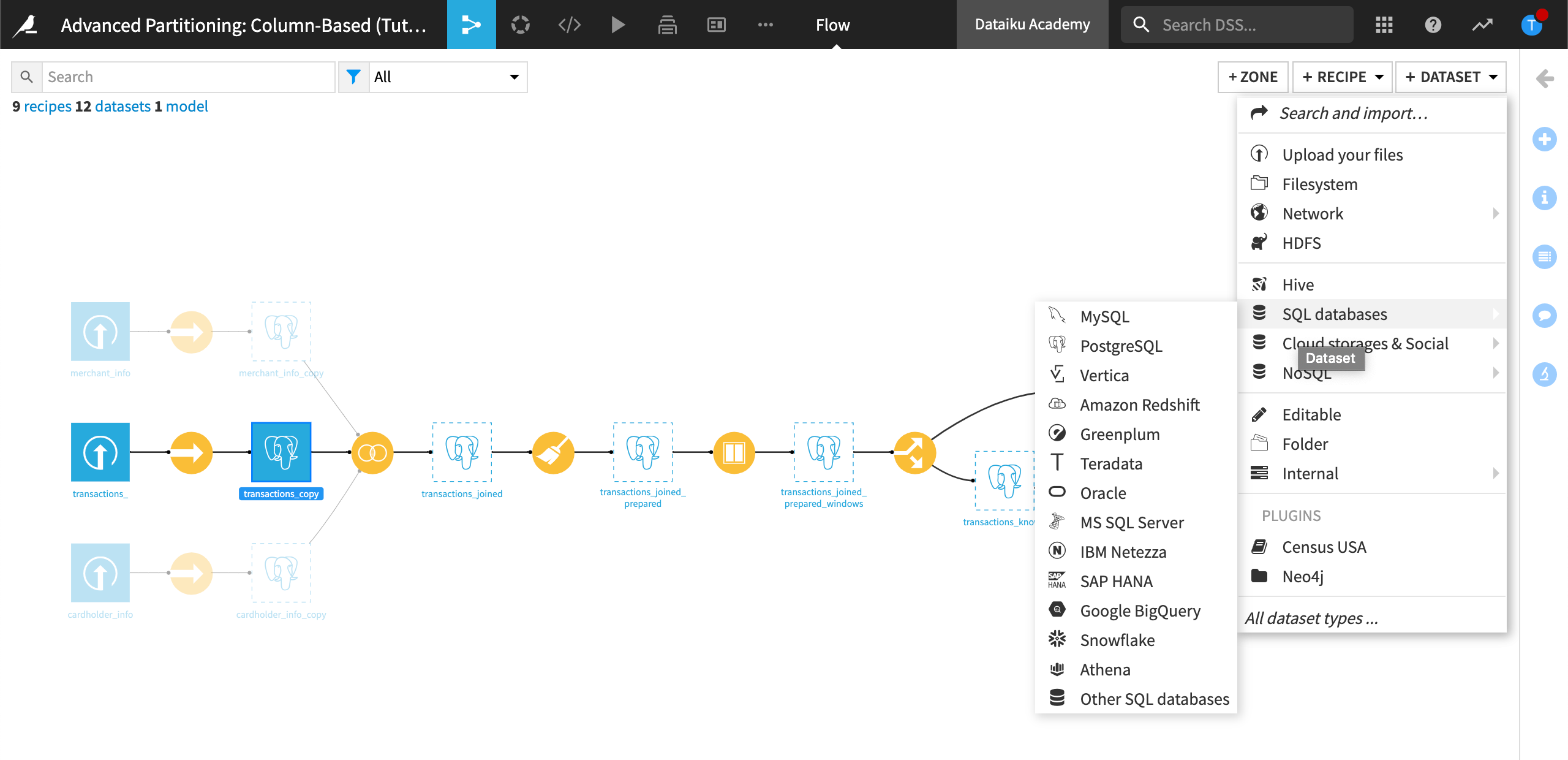Image resolution: width=1568 pixels, height=760 pixels.
Task: Open the help question mark icon
Action: click(1433, 25)
